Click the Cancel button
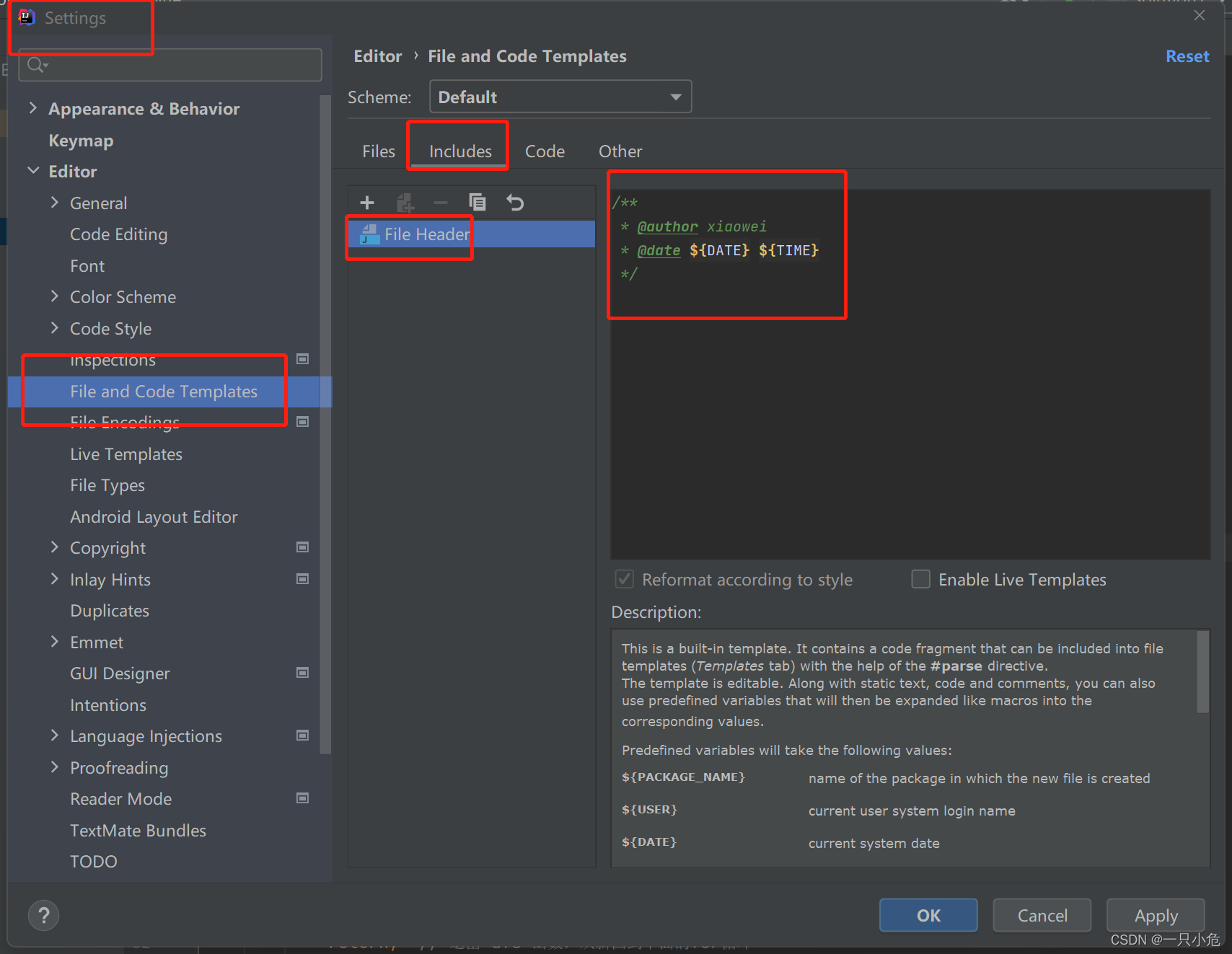 (1042, 915)
